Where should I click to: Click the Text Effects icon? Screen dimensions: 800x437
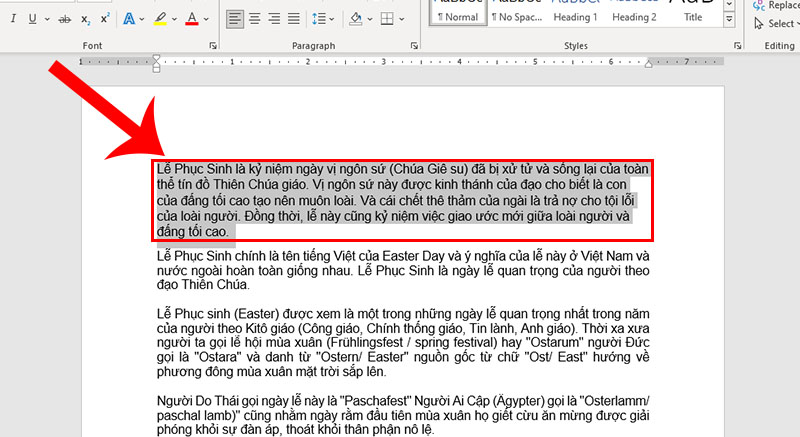coord(129,19)
